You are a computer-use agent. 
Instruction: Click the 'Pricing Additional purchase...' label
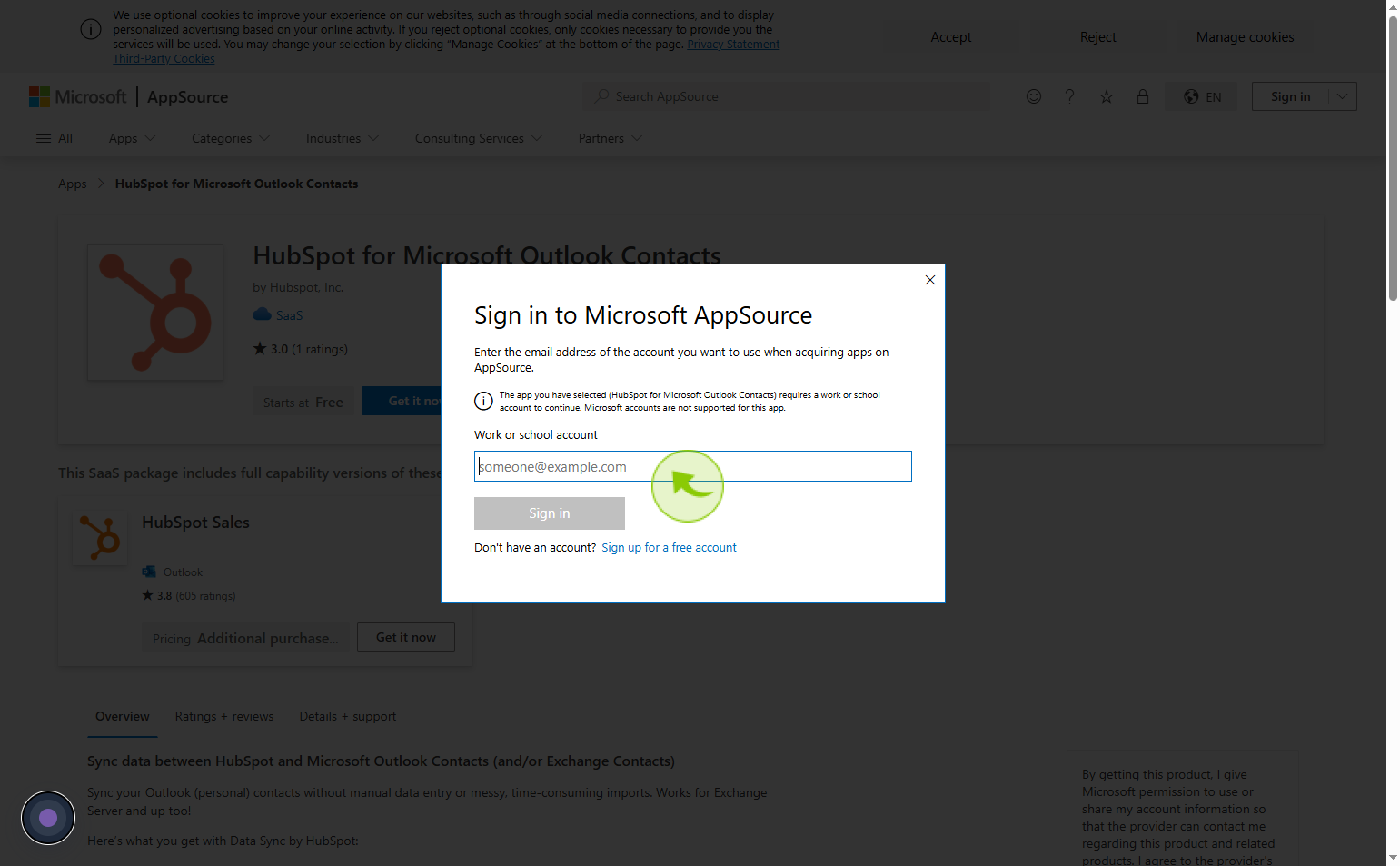coord(245,638)
